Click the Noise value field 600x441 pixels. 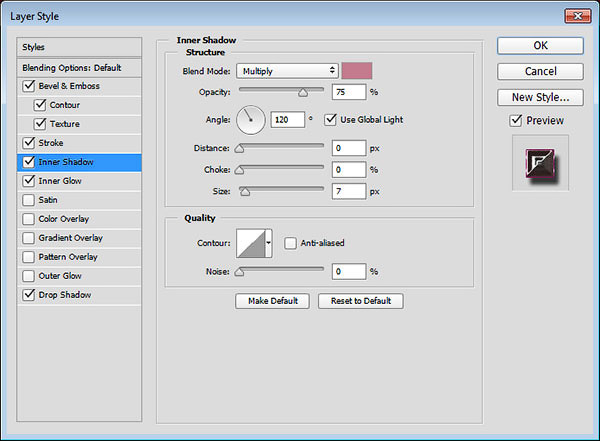point(349,271)
